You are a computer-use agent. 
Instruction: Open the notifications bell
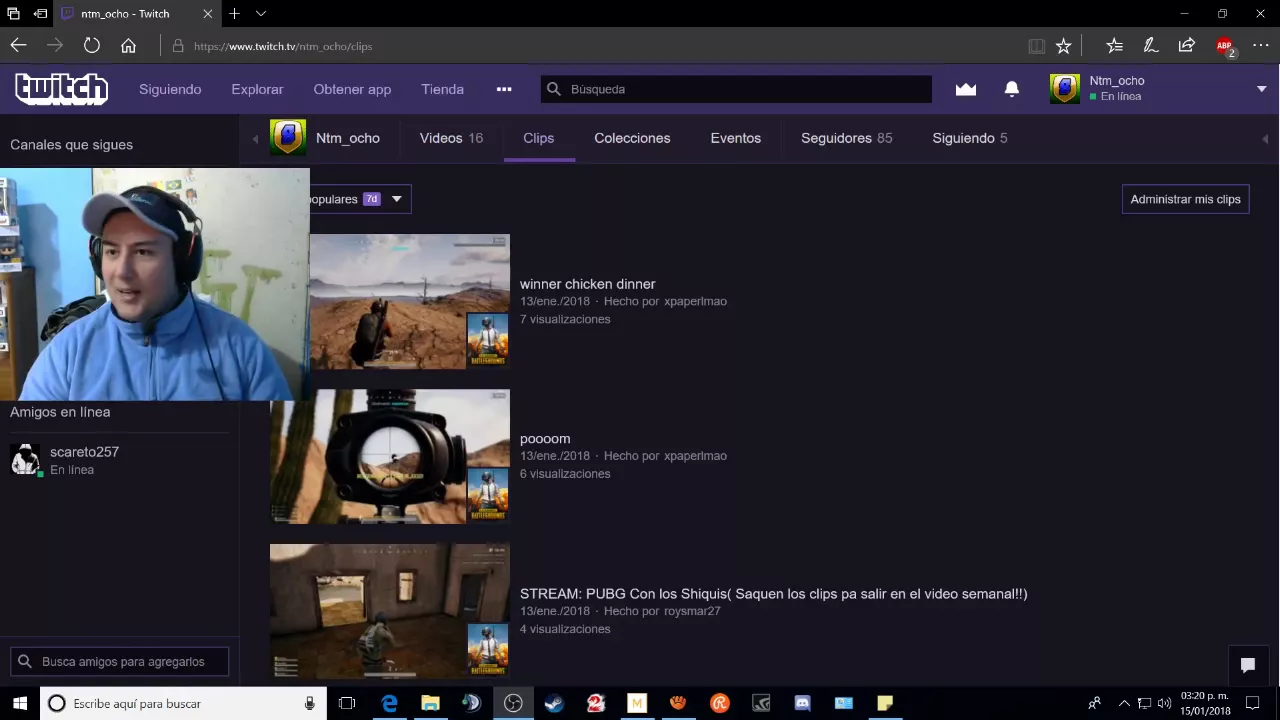click(1011, 89)
